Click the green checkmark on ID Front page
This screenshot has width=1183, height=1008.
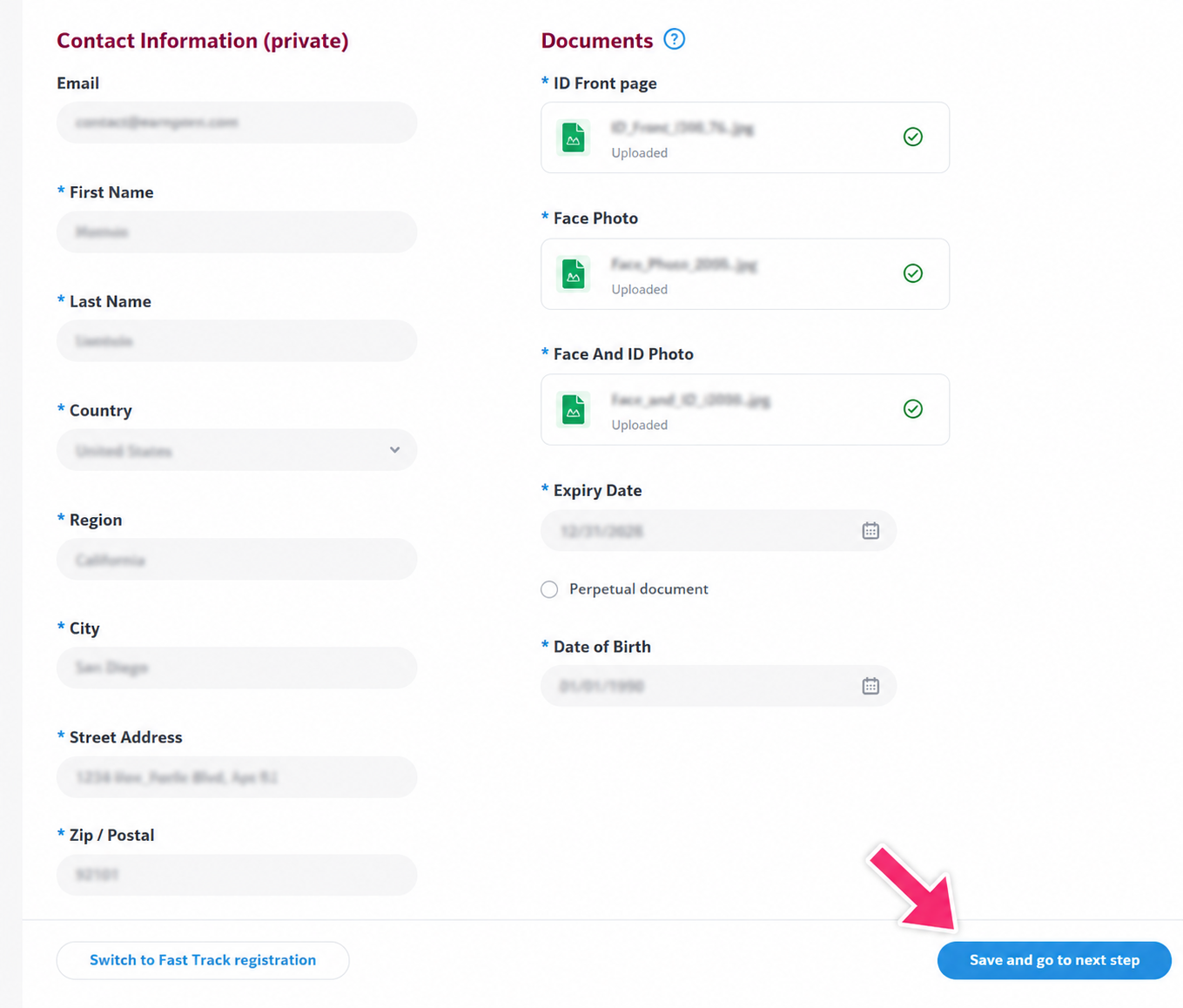(x=912, y=137)
